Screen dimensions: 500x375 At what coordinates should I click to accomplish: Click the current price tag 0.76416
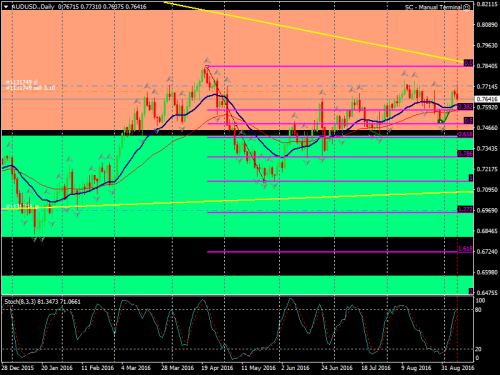(x=487, y=99)
